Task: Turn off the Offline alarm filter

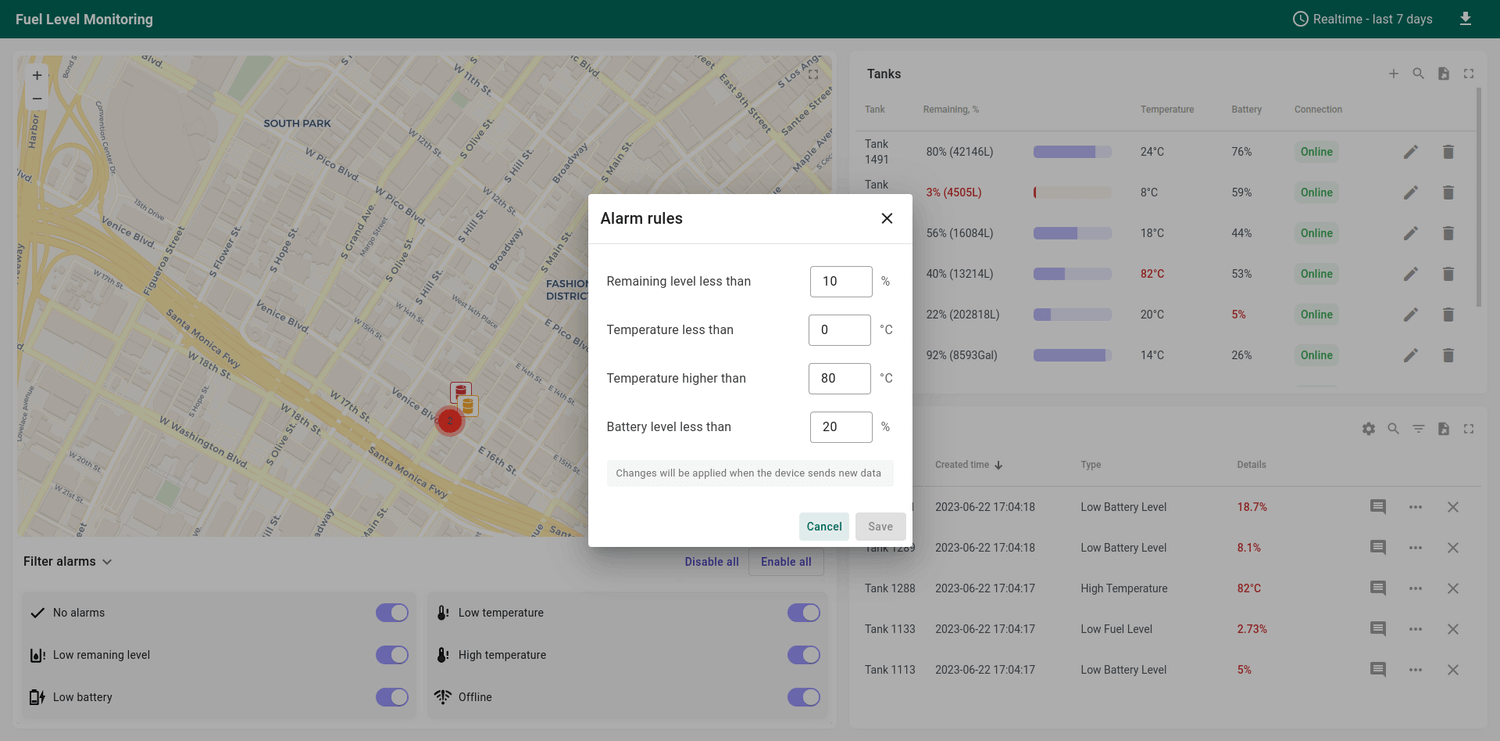Action: pos(803,697)
